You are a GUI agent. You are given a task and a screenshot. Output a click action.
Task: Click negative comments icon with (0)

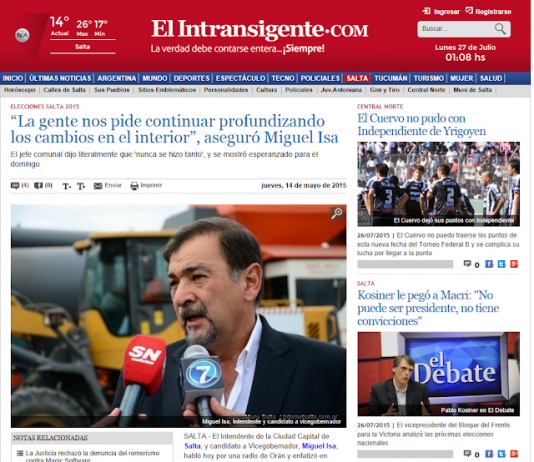point(38,186)
